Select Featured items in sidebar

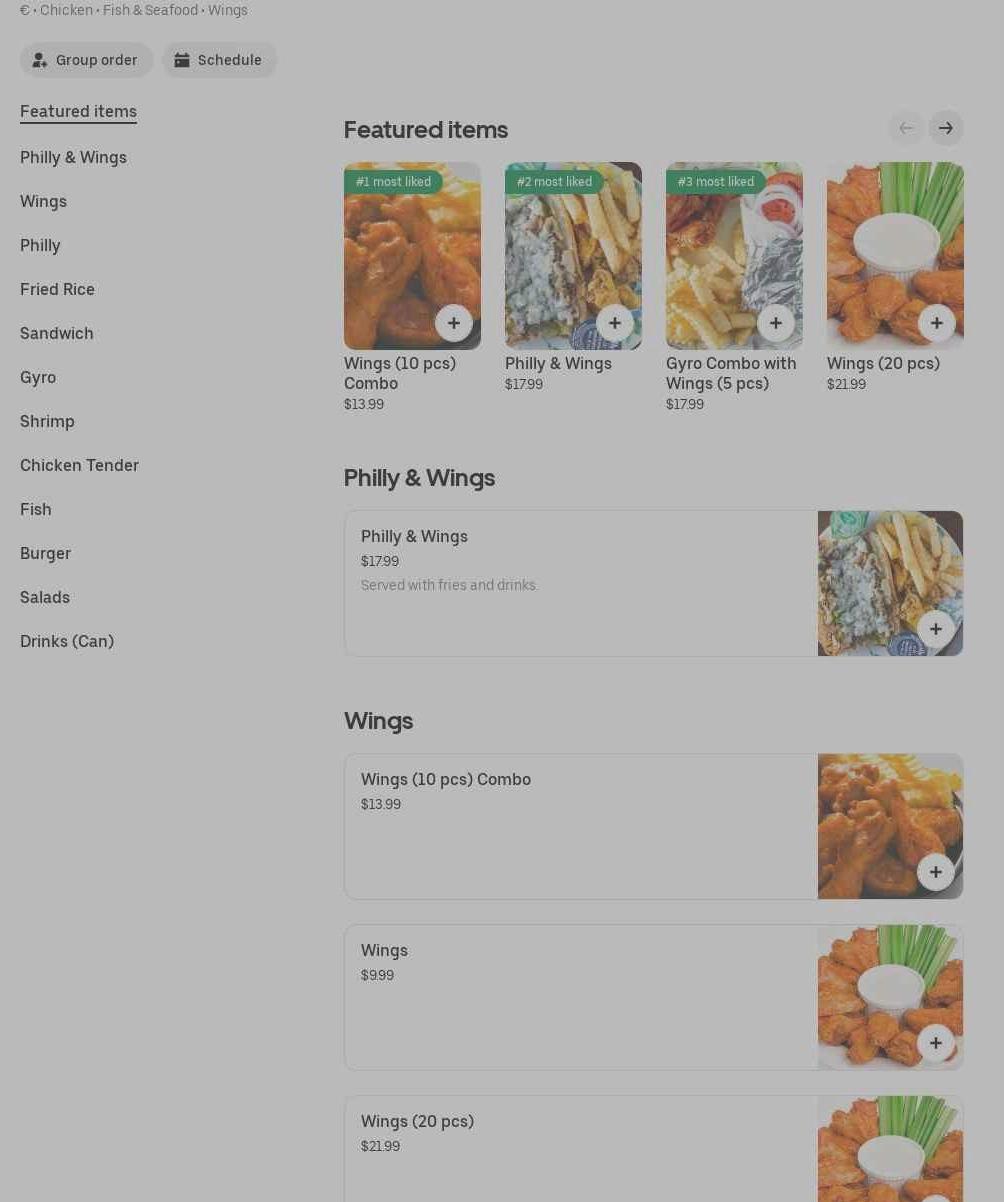point(78,111)
